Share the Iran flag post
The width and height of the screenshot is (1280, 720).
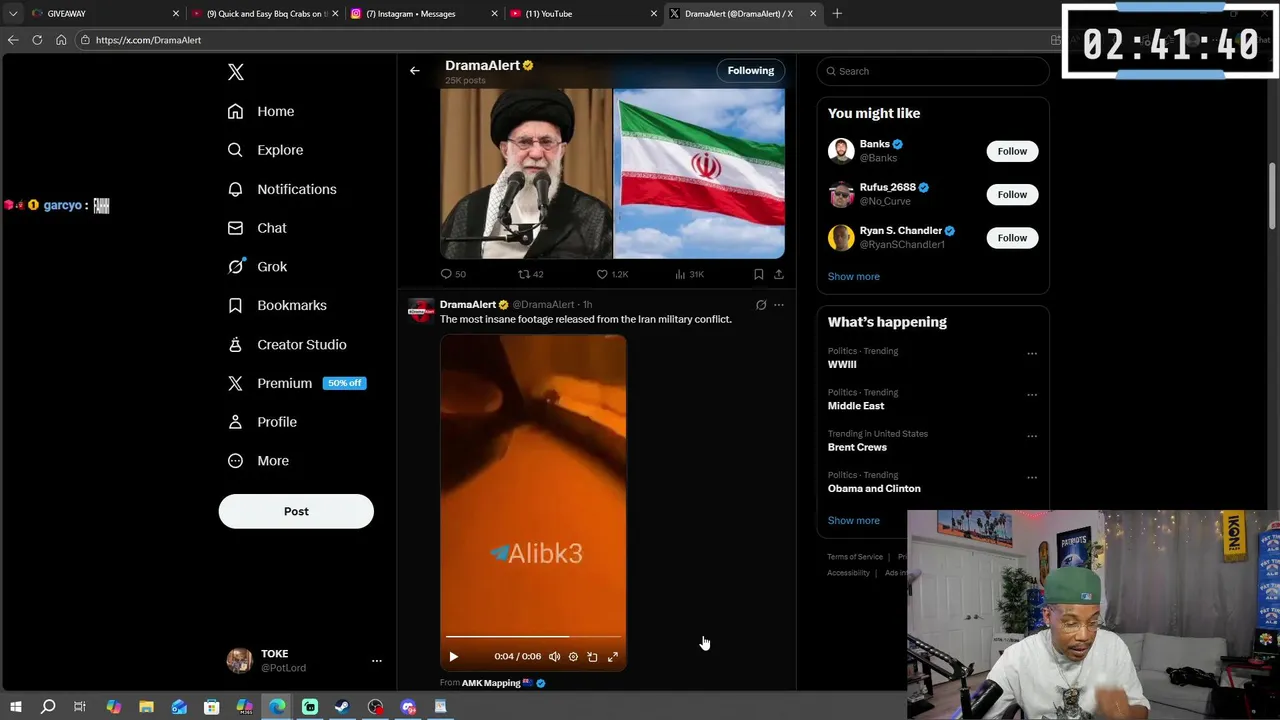tap(779, 274)
